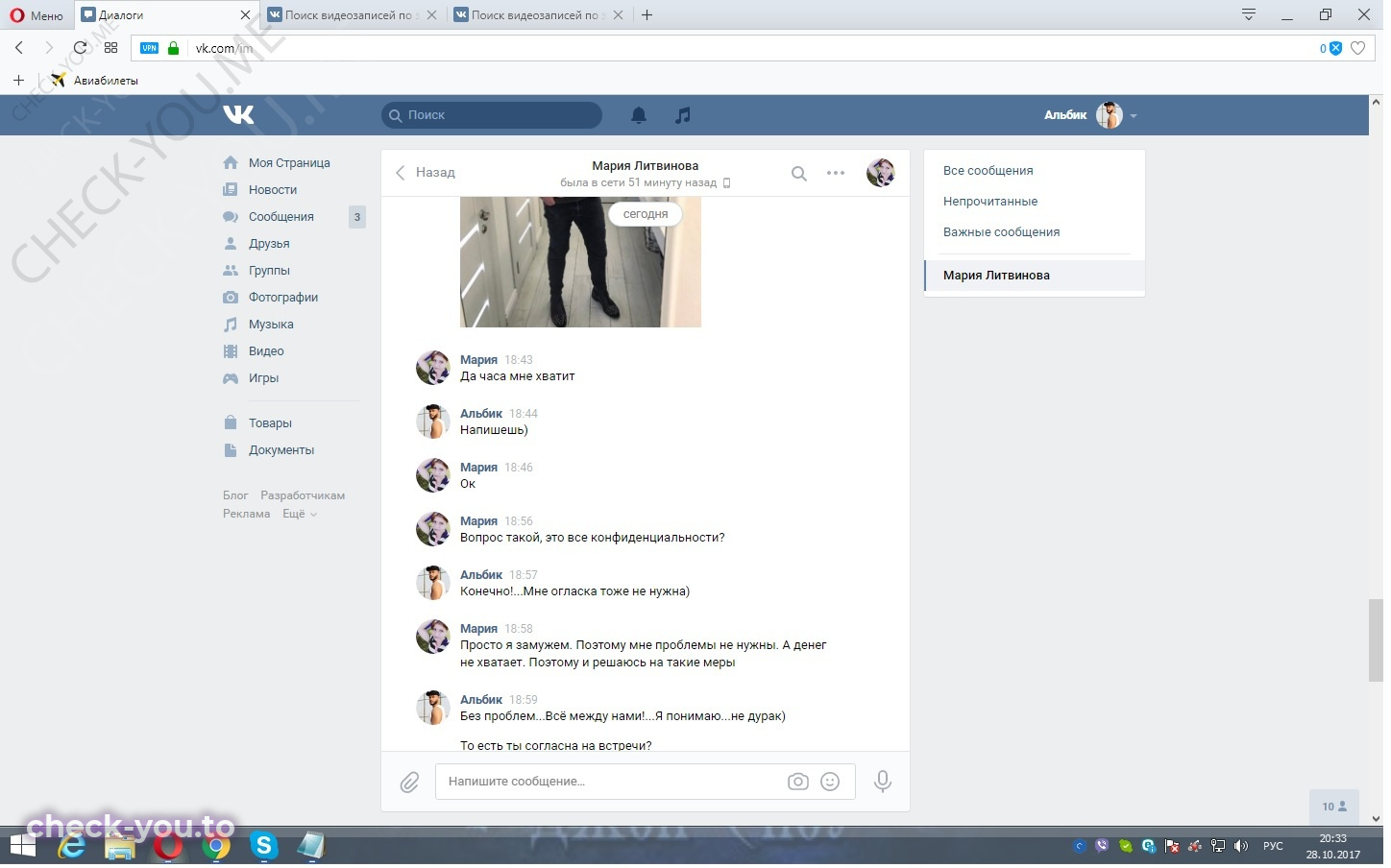Search within this conversation using the magnifier

click(x=799, y=174)
